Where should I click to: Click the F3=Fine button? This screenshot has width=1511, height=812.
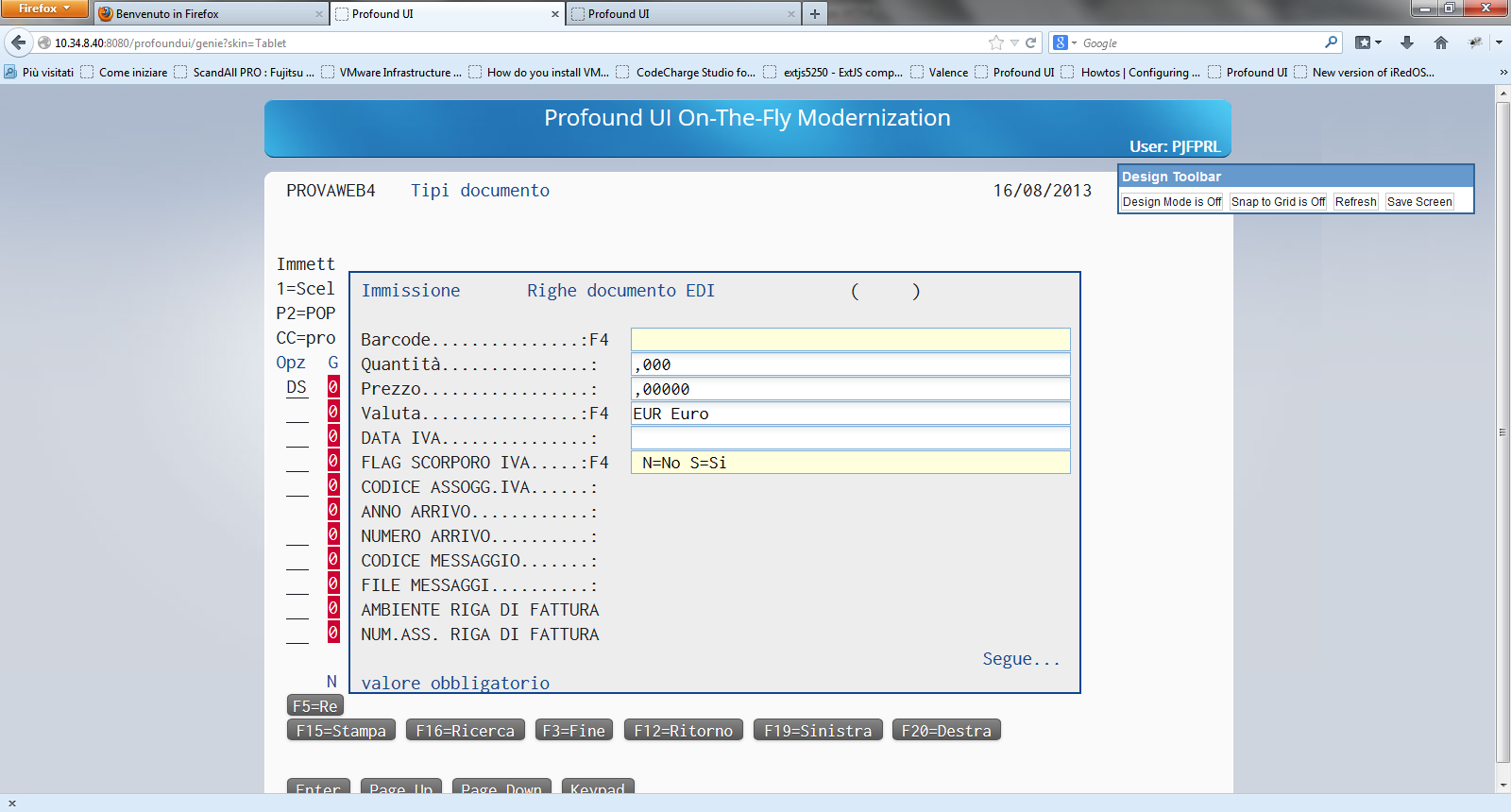(573, 730)
